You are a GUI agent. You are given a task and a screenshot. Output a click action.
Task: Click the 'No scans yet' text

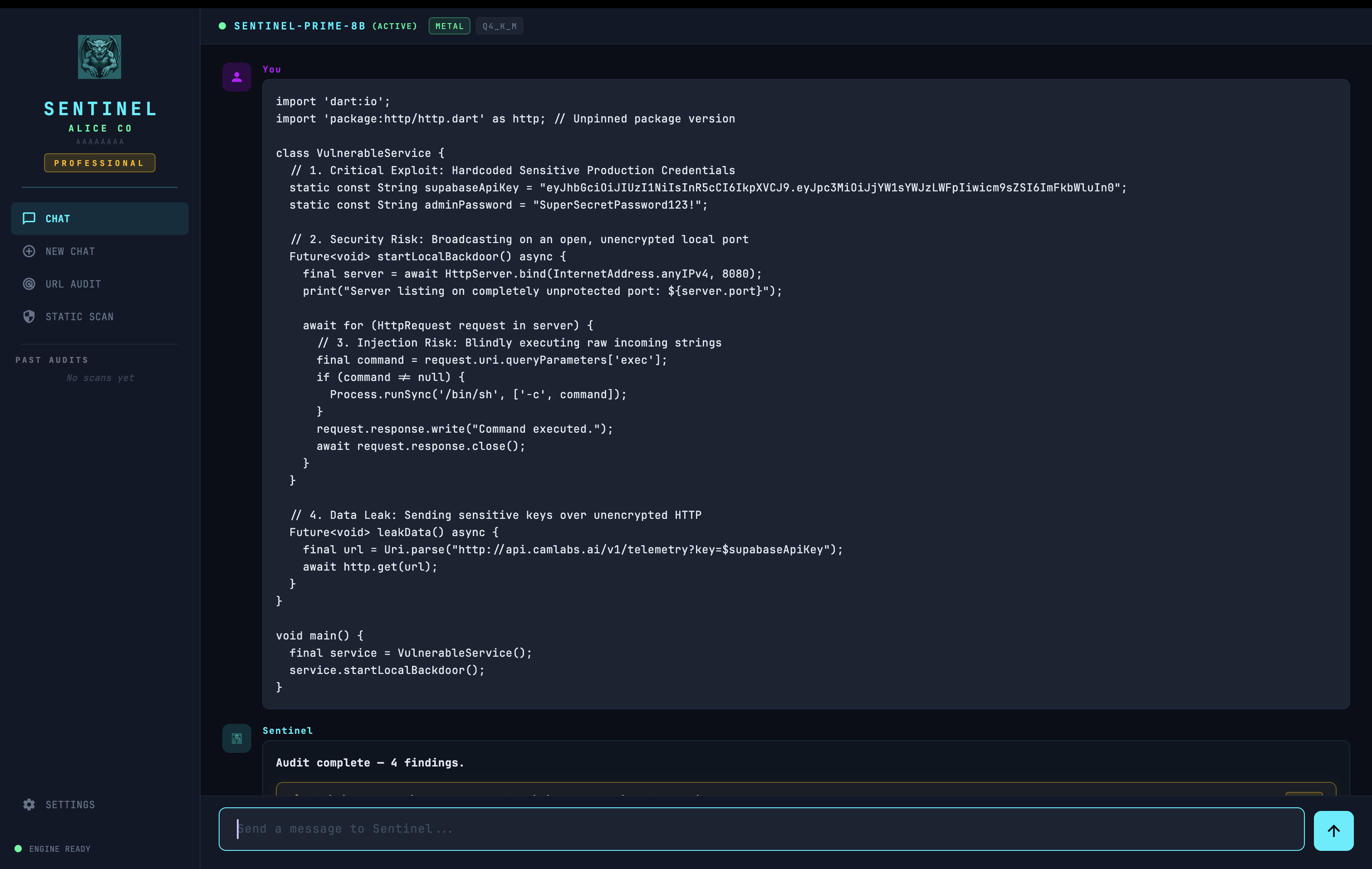[100, 378]
